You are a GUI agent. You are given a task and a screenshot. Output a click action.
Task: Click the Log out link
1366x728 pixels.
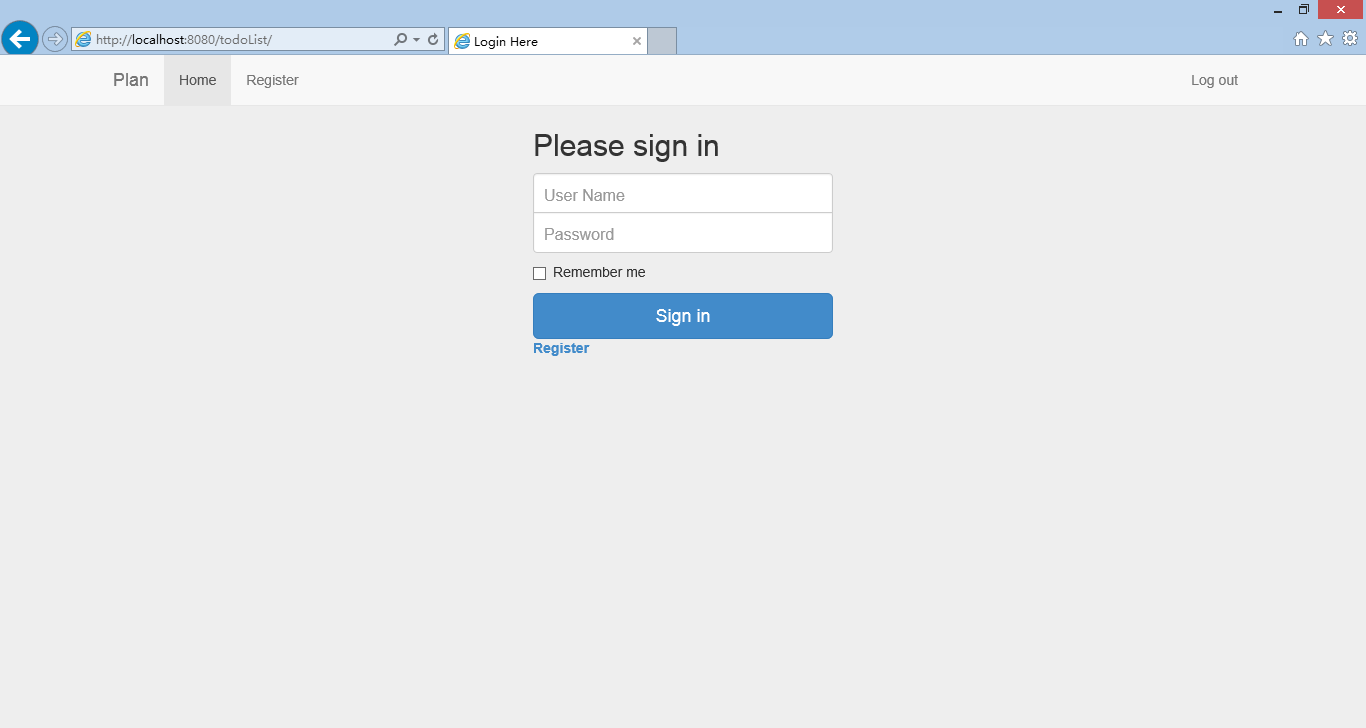pos(1214,80)
